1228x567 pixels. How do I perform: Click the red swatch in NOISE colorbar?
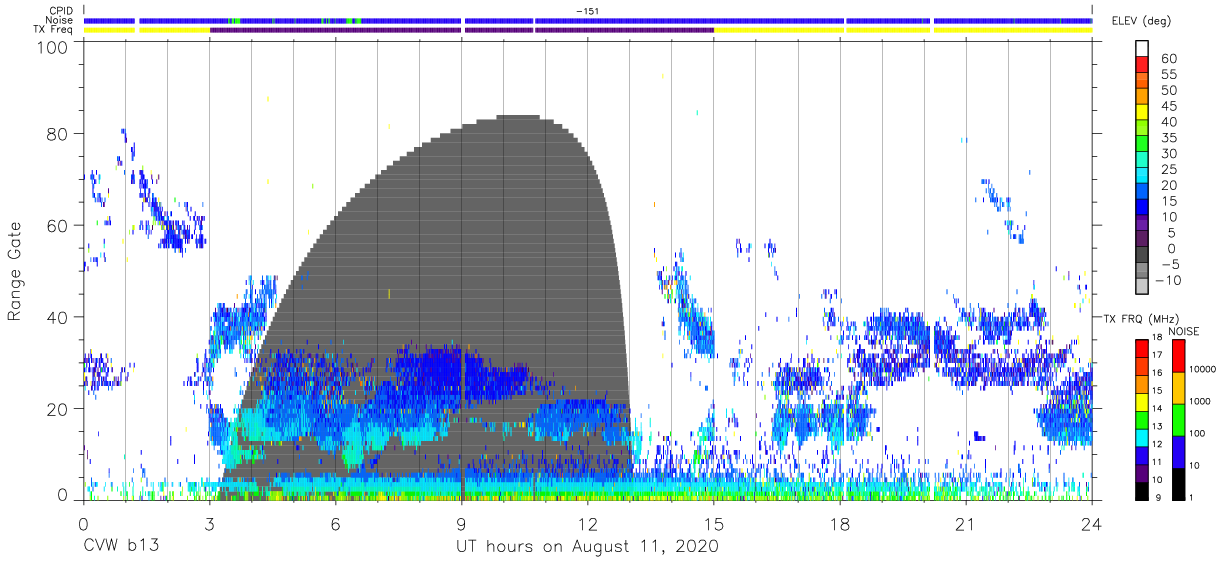tap(1180, 356)
